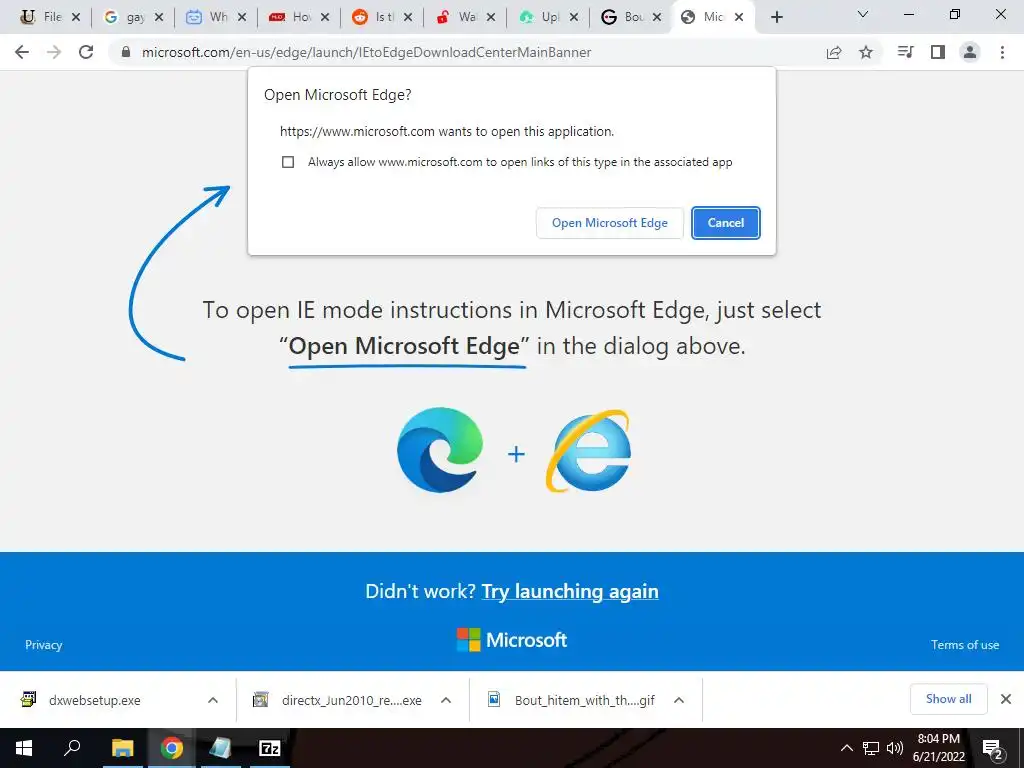This screenshot has height=768, width=1024.
Task: Open Chrome's three-dot menu
Action: (x=1002, y=52)
